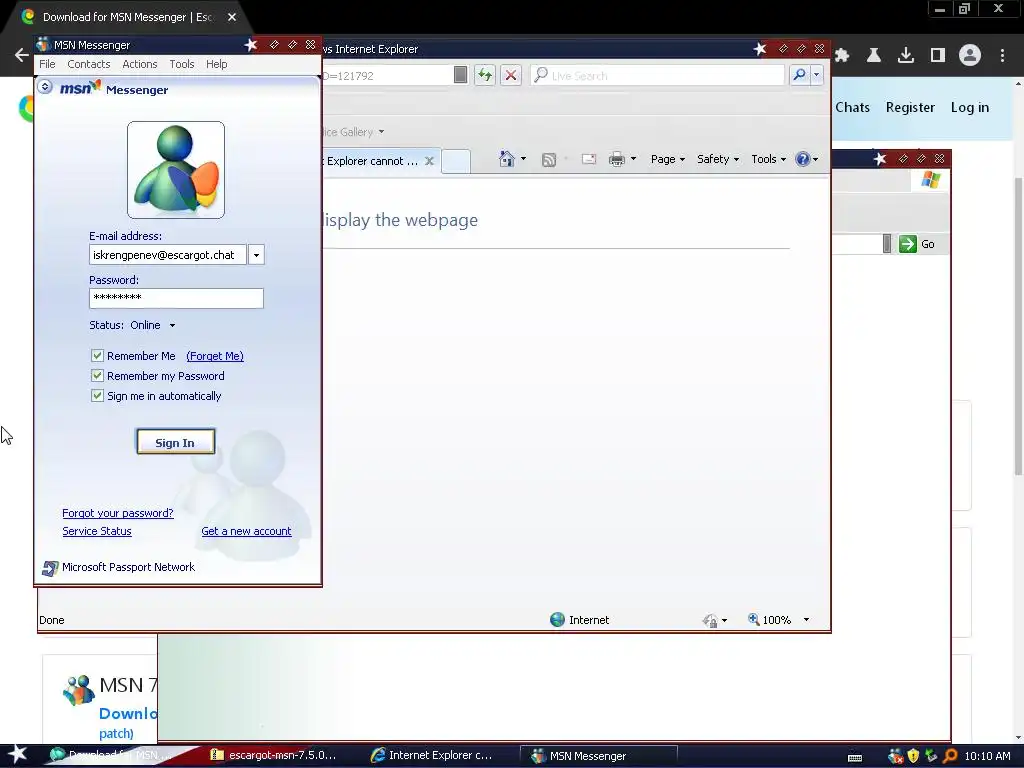This screenshot has height=768, width=1024.
Task: Open the Chats link on the Escargot page
Action: [x=852, y=107]
